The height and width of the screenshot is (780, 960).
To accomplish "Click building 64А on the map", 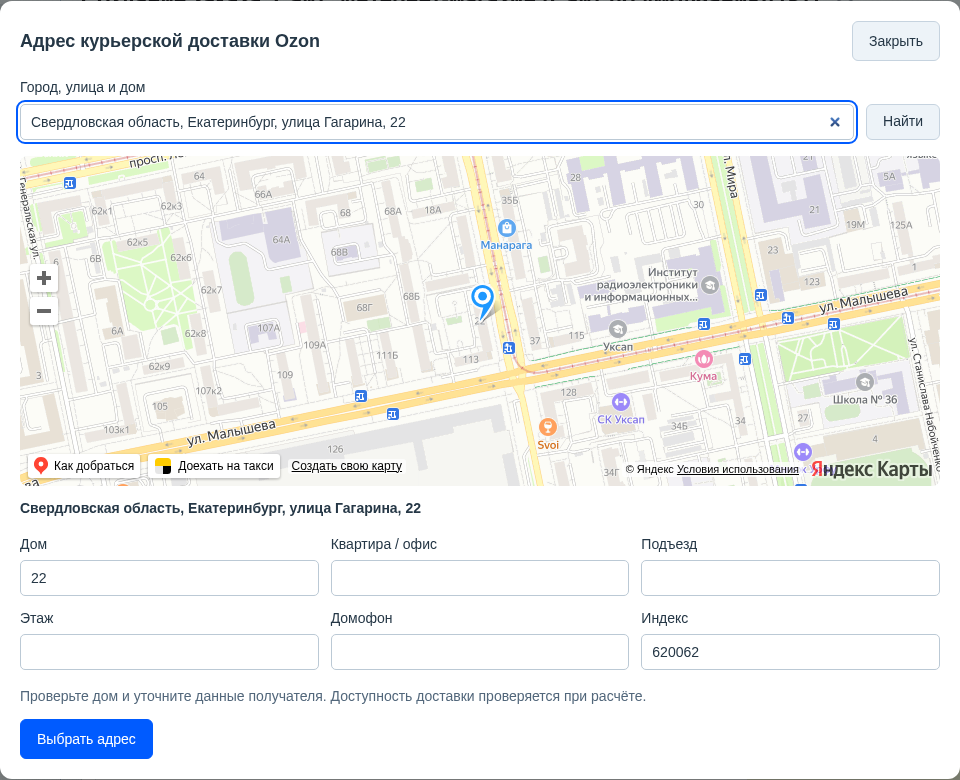I will [x=281, y=239].
